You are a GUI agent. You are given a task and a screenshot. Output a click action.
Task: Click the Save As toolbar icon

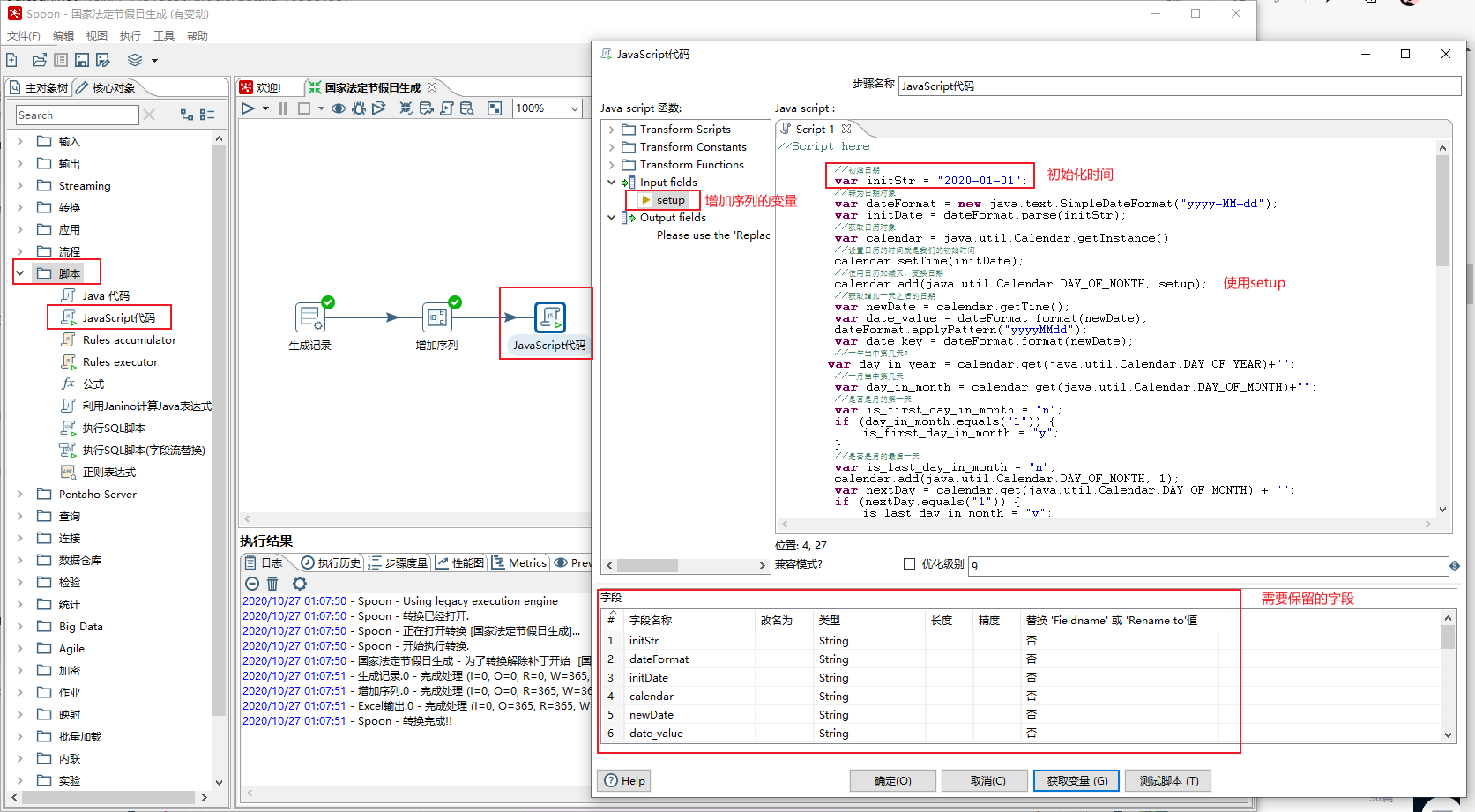103,60
